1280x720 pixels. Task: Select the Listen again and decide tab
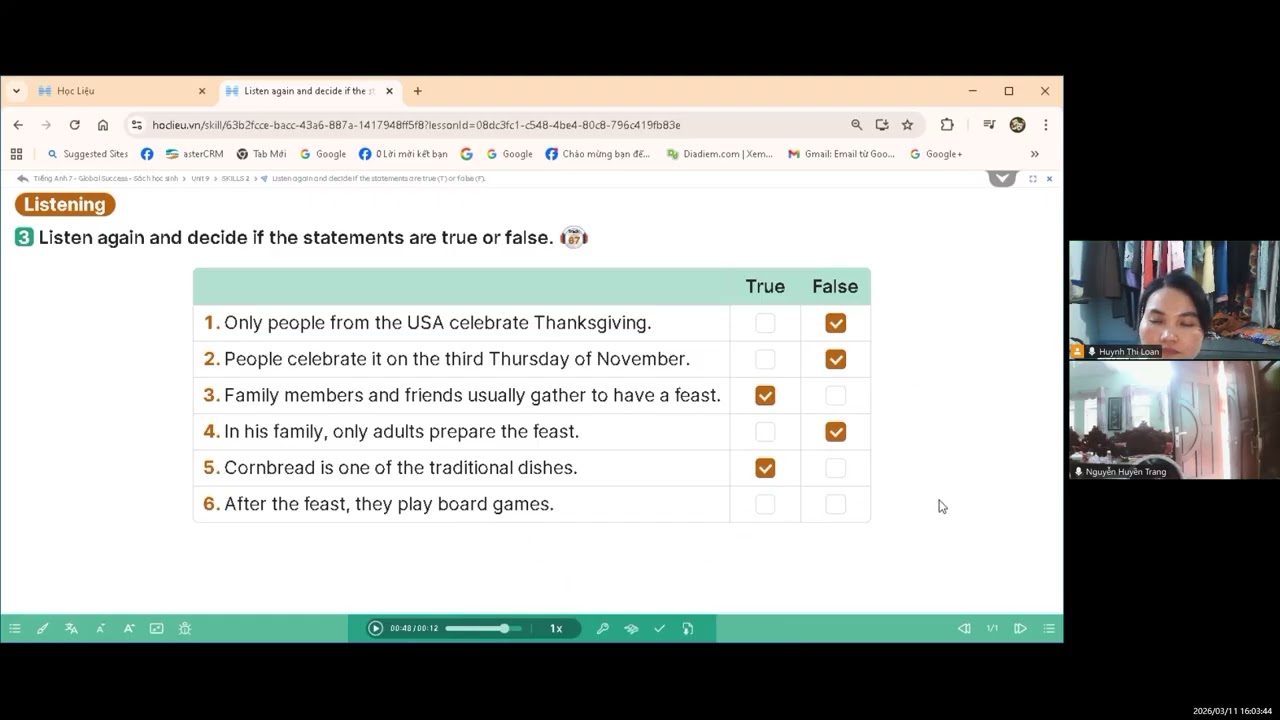click(310, 91)
